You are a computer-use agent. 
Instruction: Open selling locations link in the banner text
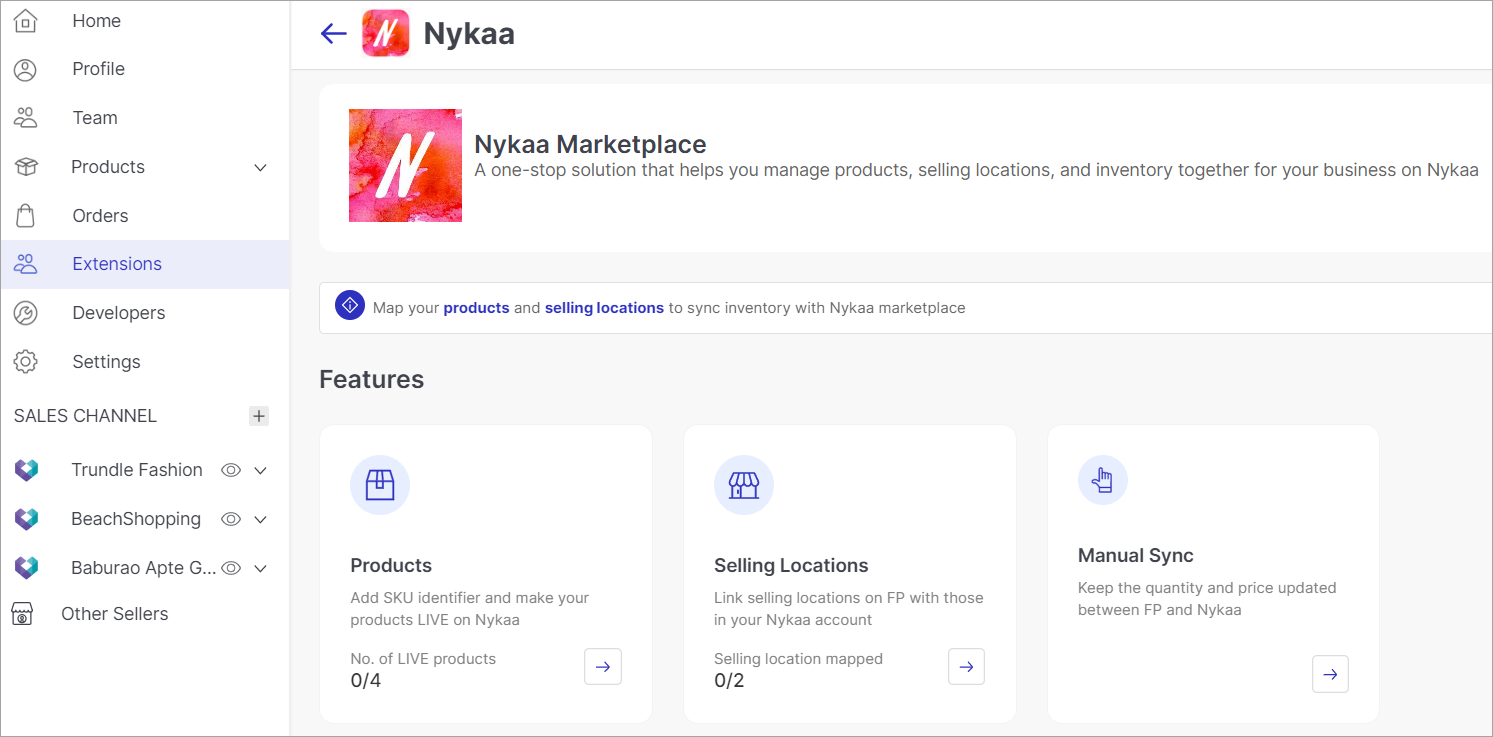coord(604,307)
